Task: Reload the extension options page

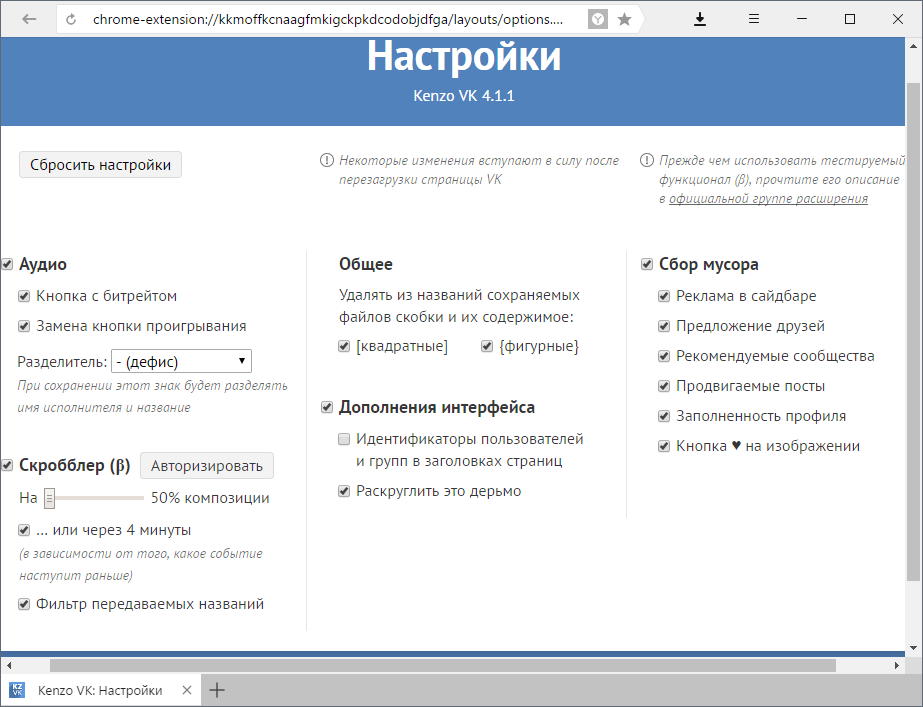Action: [x=71, y=19]
